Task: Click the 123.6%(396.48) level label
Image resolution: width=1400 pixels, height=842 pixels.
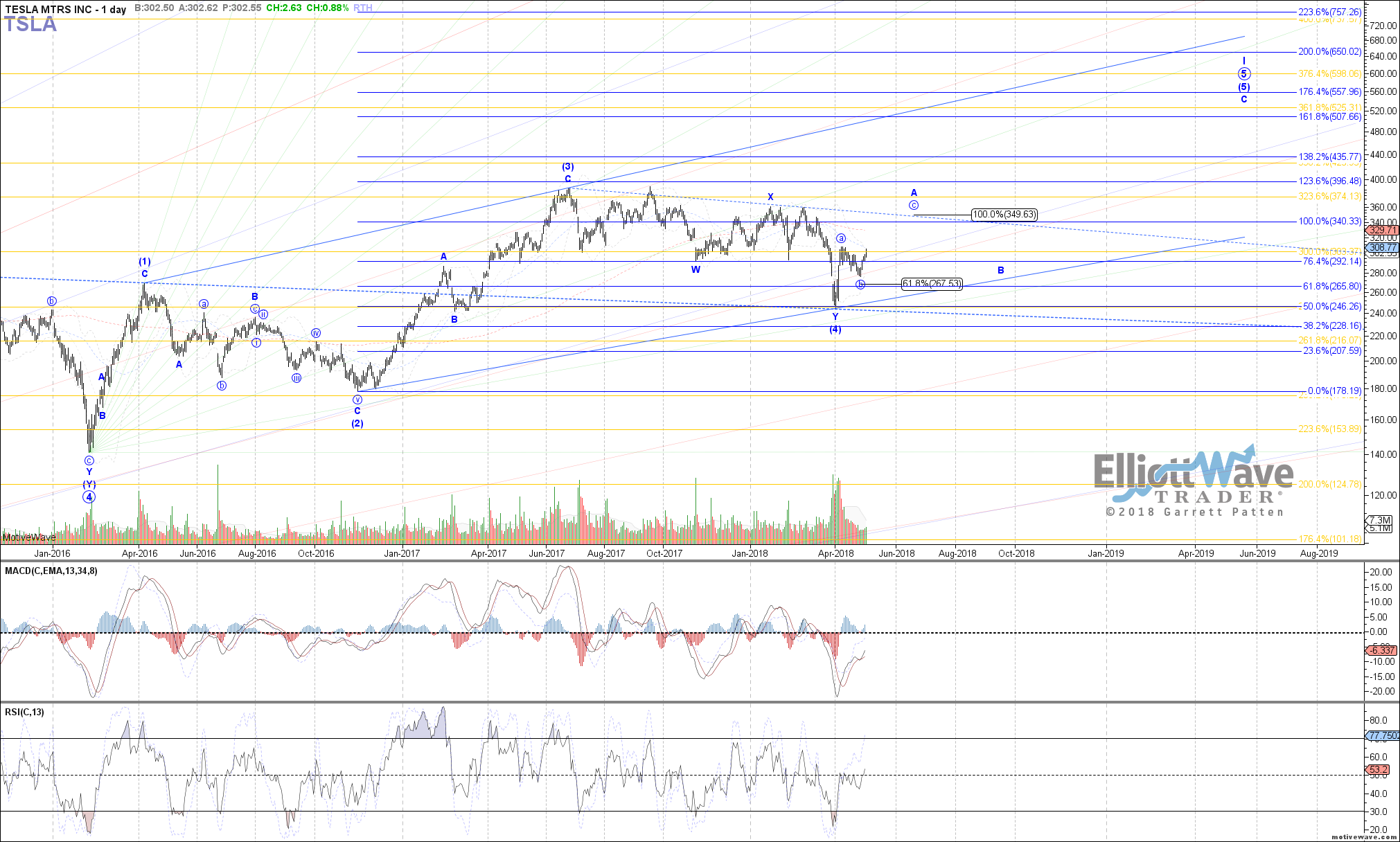Action: point(1330,181)
